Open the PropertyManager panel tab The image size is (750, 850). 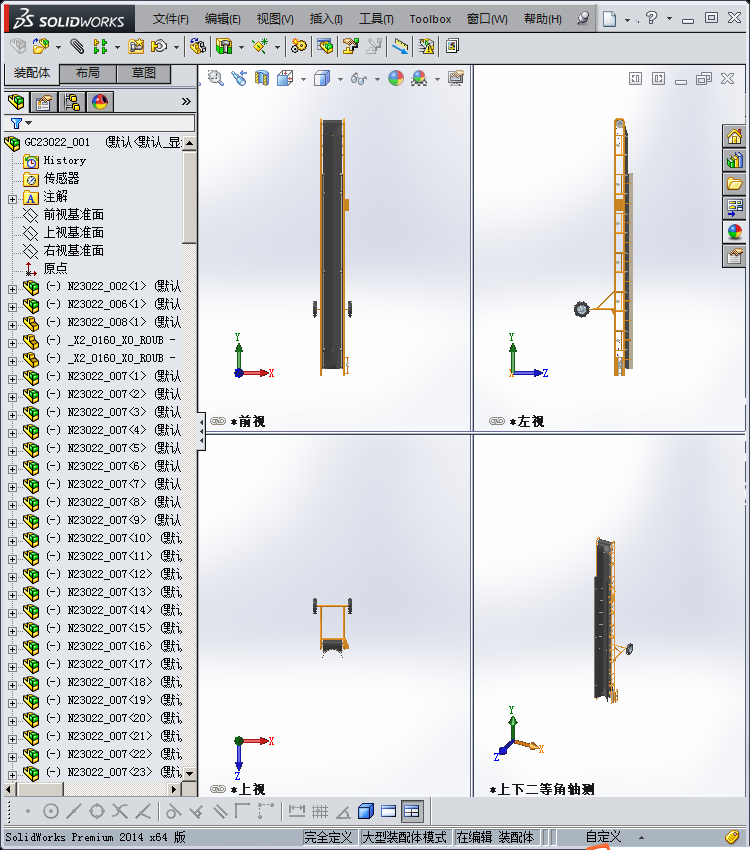[x=44, y=102]
